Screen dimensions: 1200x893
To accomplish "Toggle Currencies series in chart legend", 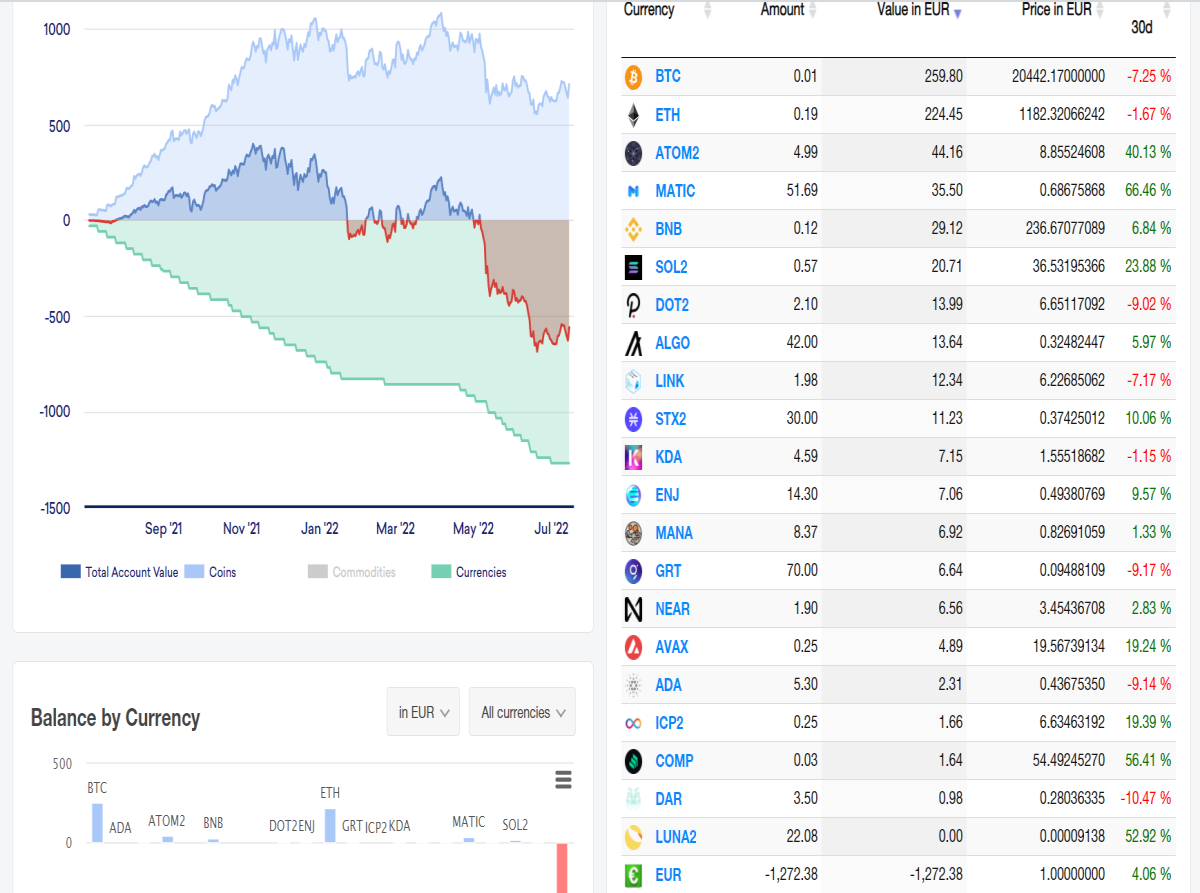I will (x=469, y=572).
